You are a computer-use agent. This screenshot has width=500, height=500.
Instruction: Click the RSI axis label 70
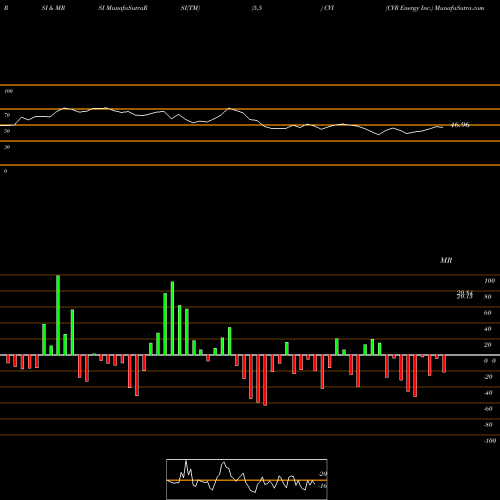(7, 115)
